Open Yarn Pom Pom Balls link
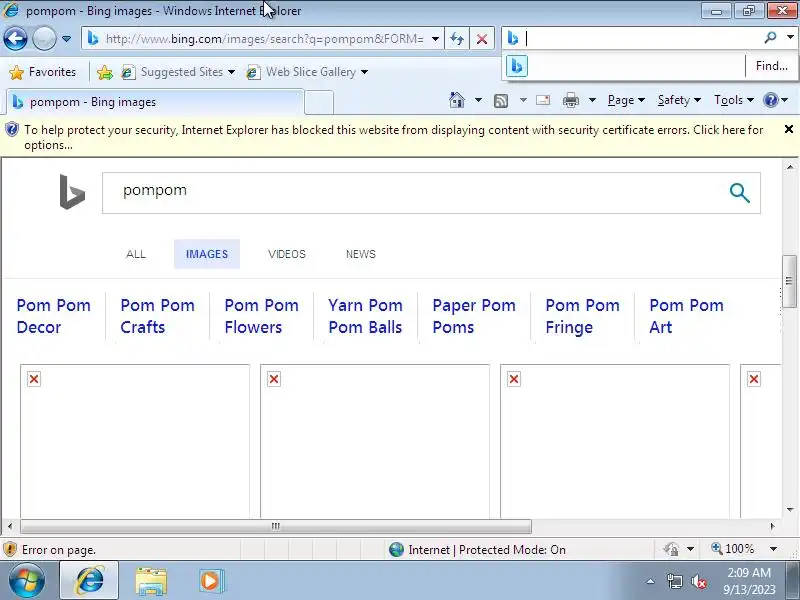 click(x=365, y=316)
